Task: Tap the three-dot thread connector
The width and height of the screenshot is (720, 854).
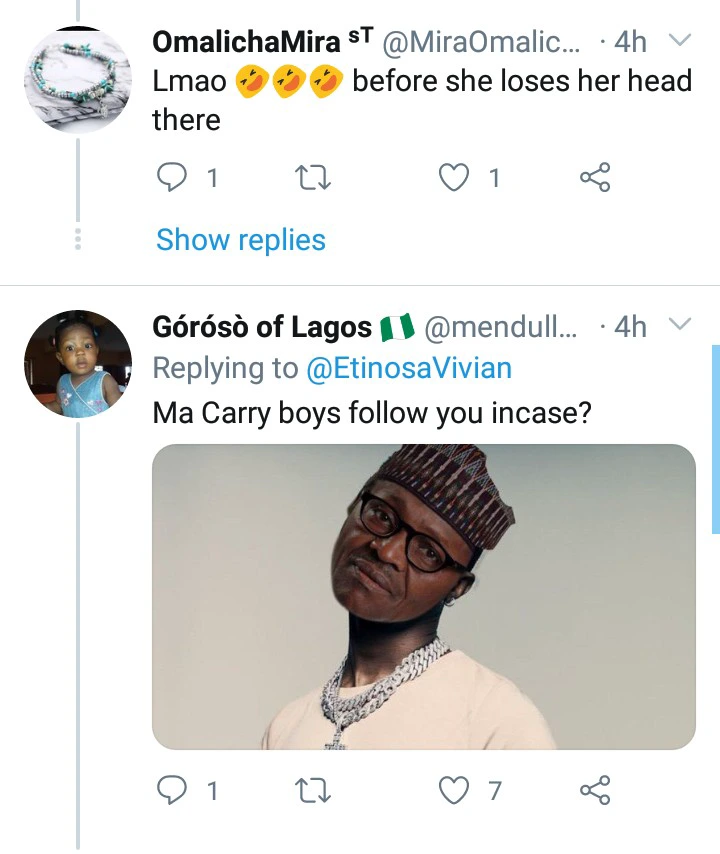Action: tap(78, 240)
